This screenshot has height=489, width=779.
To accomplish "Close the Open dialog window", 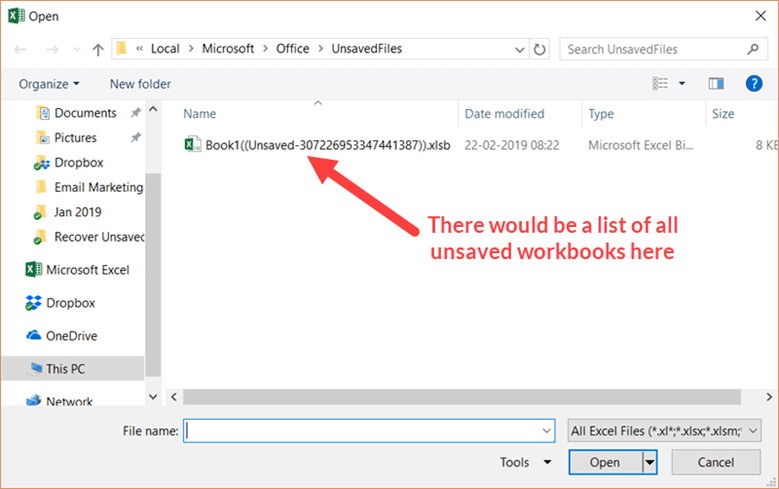I will (761, 16).
